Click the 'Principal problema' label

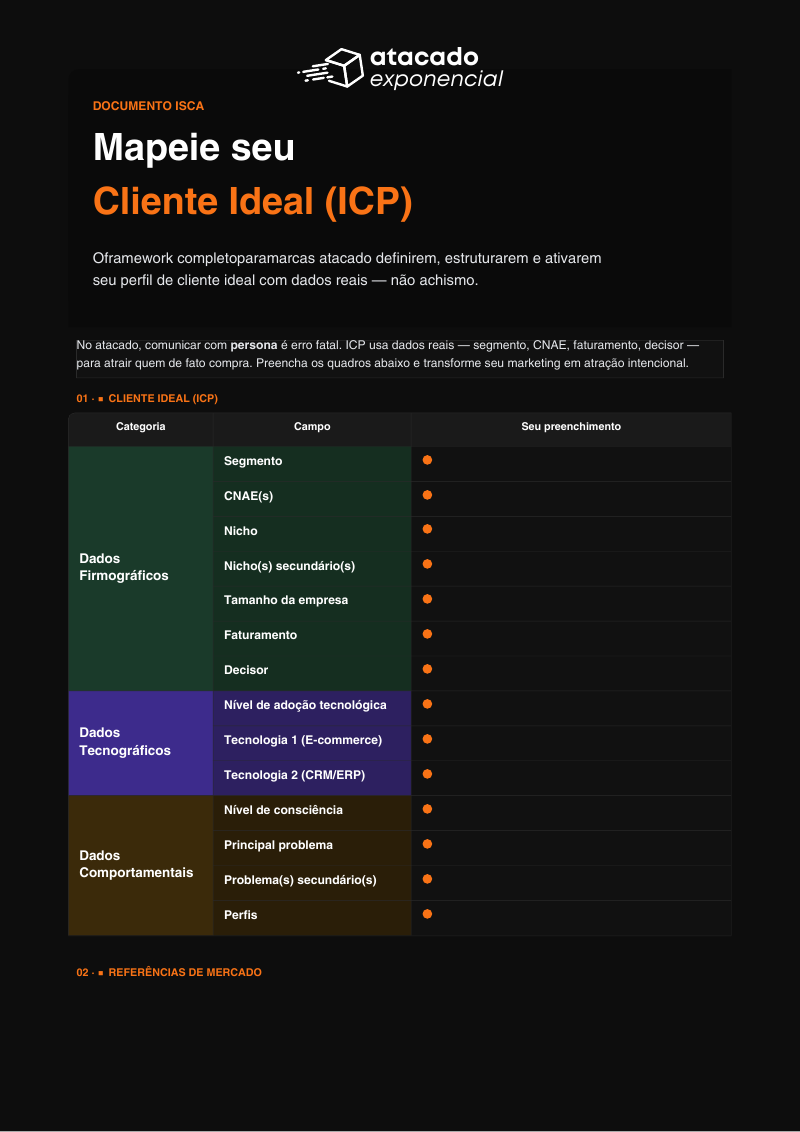(279, 845)
